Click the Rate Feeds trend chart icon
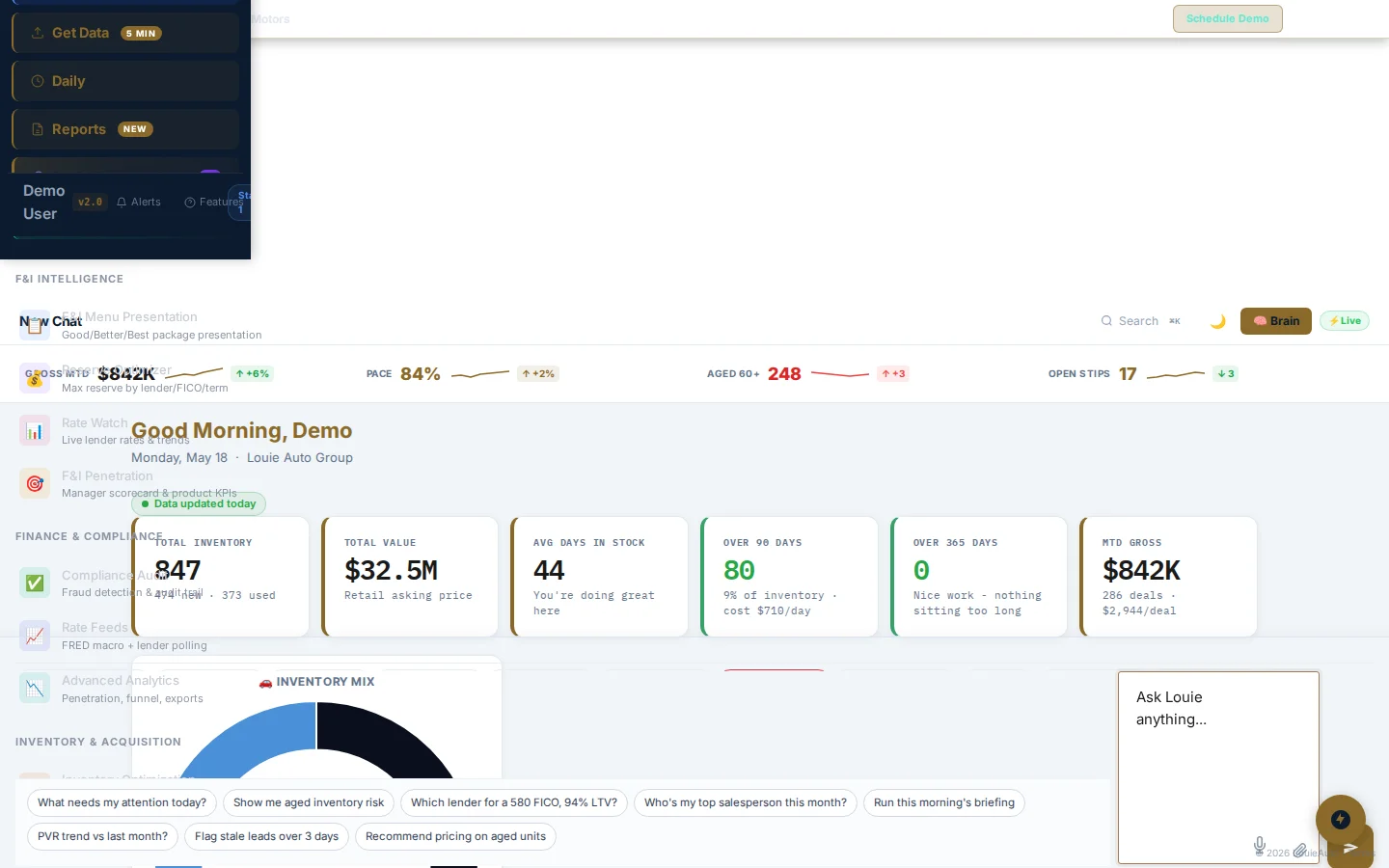 [x=35, y=636]
